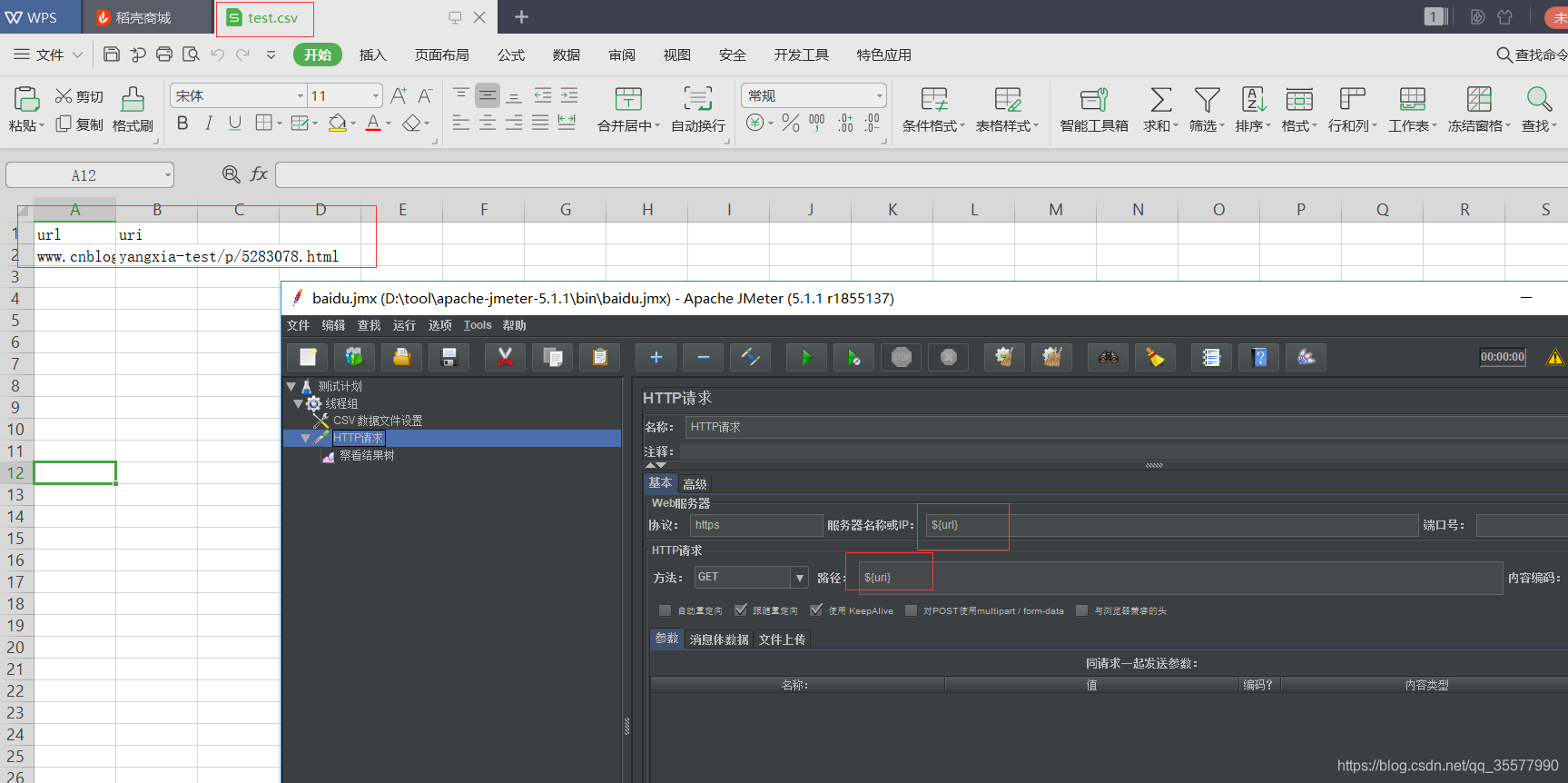The image size is (1568, 783).
Task: Open JMeter Help question mark icon
Action: point(1258,357)
